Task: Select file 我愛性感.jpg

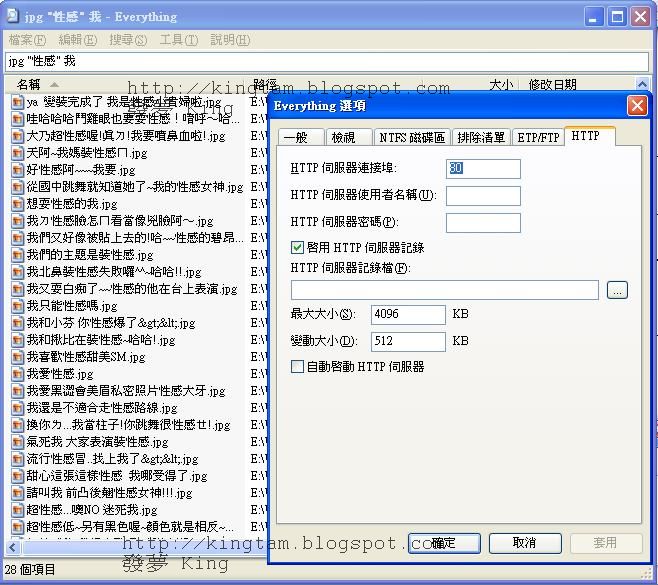Action: (60, 374)
